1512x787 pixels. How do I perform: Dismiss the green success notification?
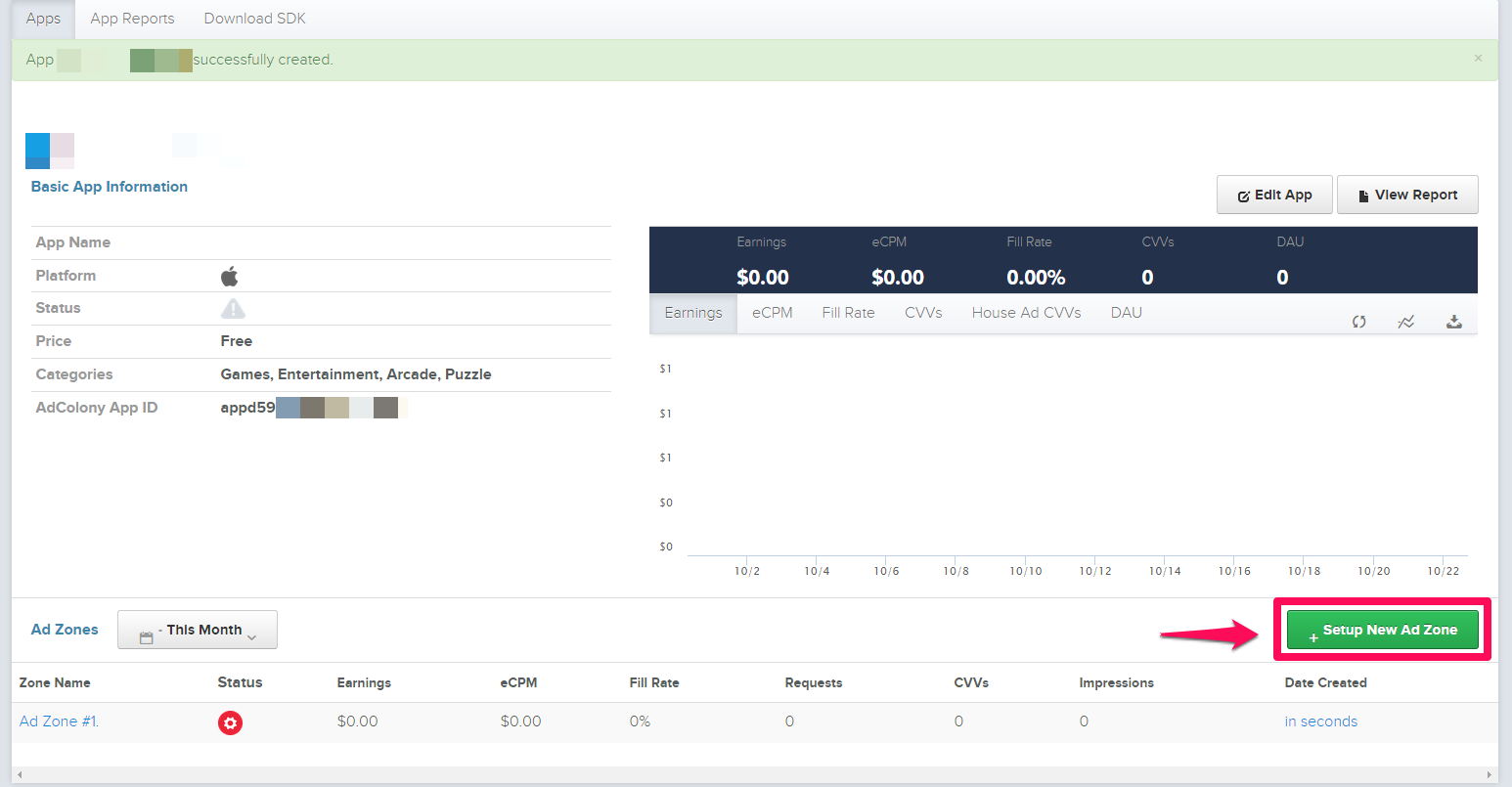click(1478, 59)
